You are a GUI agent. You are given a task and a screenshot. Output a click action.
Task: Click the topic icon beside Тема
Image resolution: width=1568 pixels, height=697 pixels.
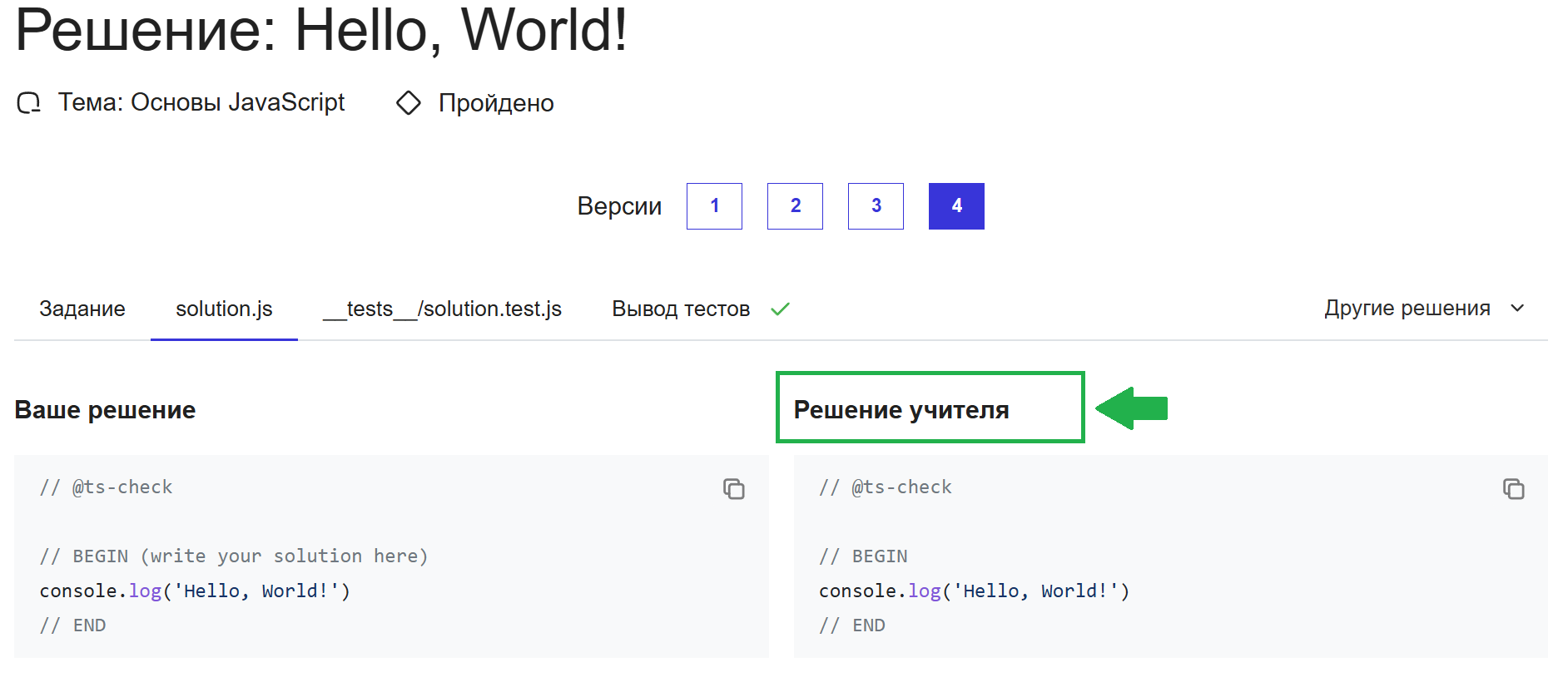[x=29, y=103]
